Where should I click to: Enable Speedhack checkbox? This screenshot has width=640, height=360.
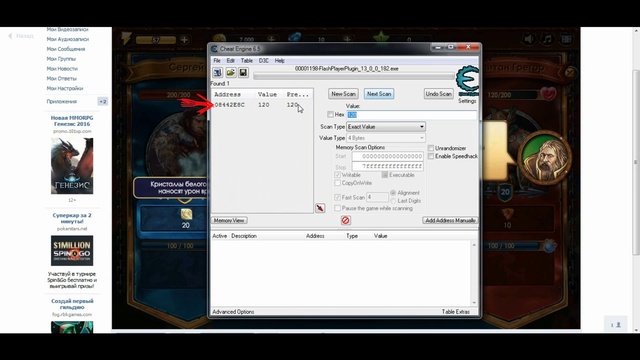(431, 156)
